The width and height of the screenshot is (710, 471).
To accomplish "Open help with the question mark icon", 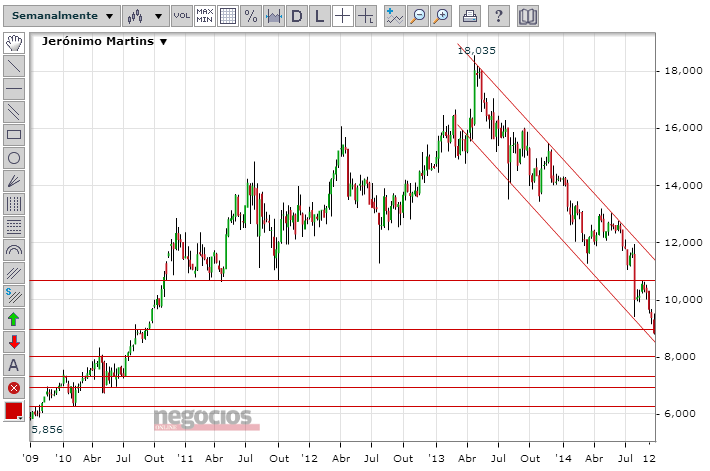I will tap(499, 16).
